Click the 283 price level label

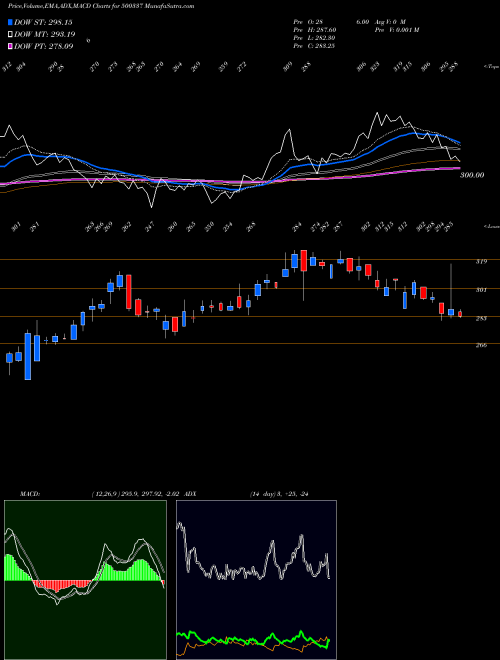[481, 318]
